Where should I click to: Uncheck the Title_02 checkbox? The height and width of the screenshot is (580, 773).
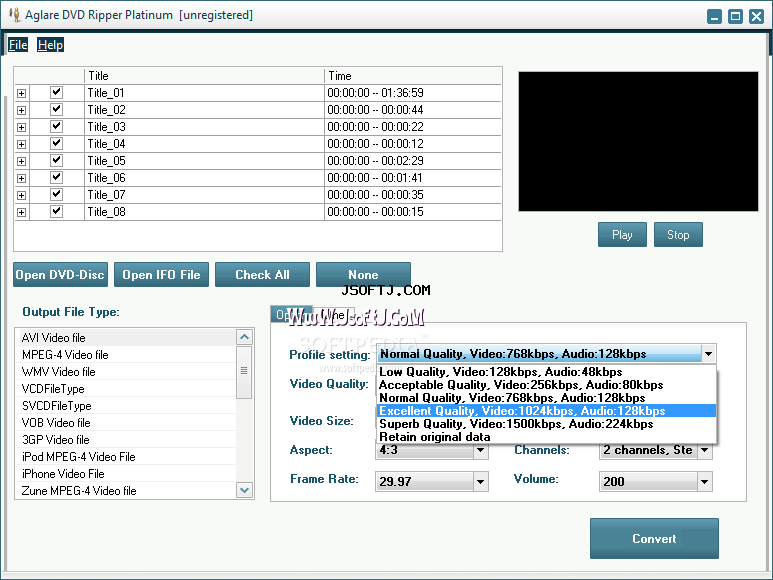[x=57, y=109]
